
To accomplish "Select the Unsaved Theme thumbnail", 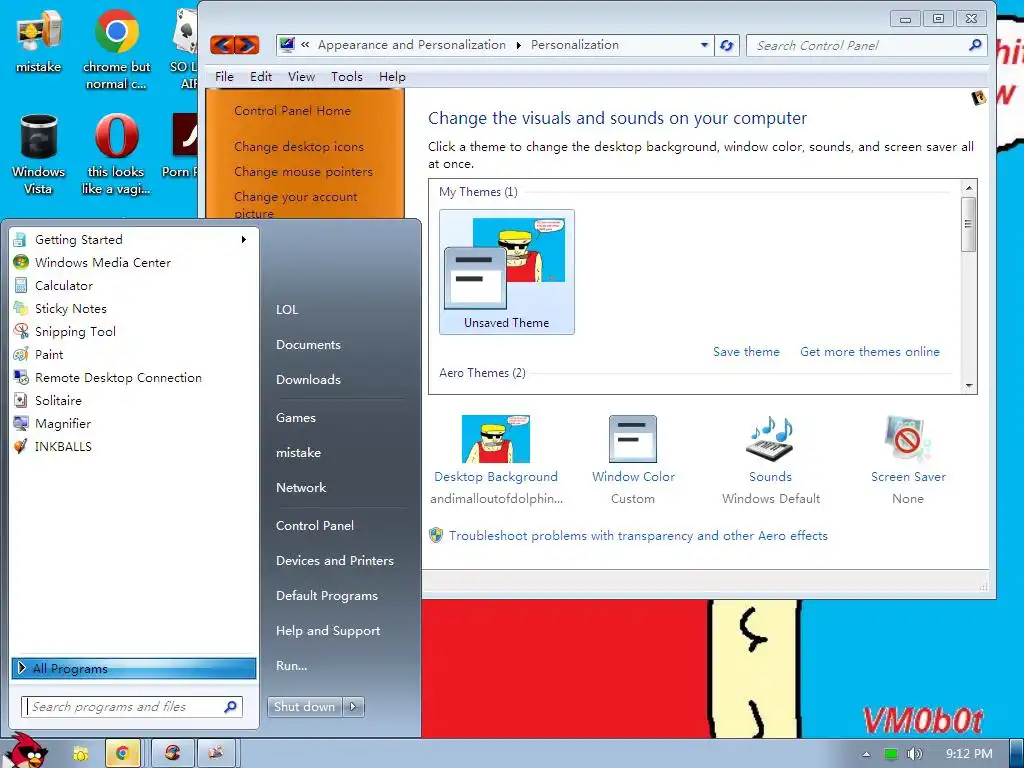I will [x=507, y=272].
